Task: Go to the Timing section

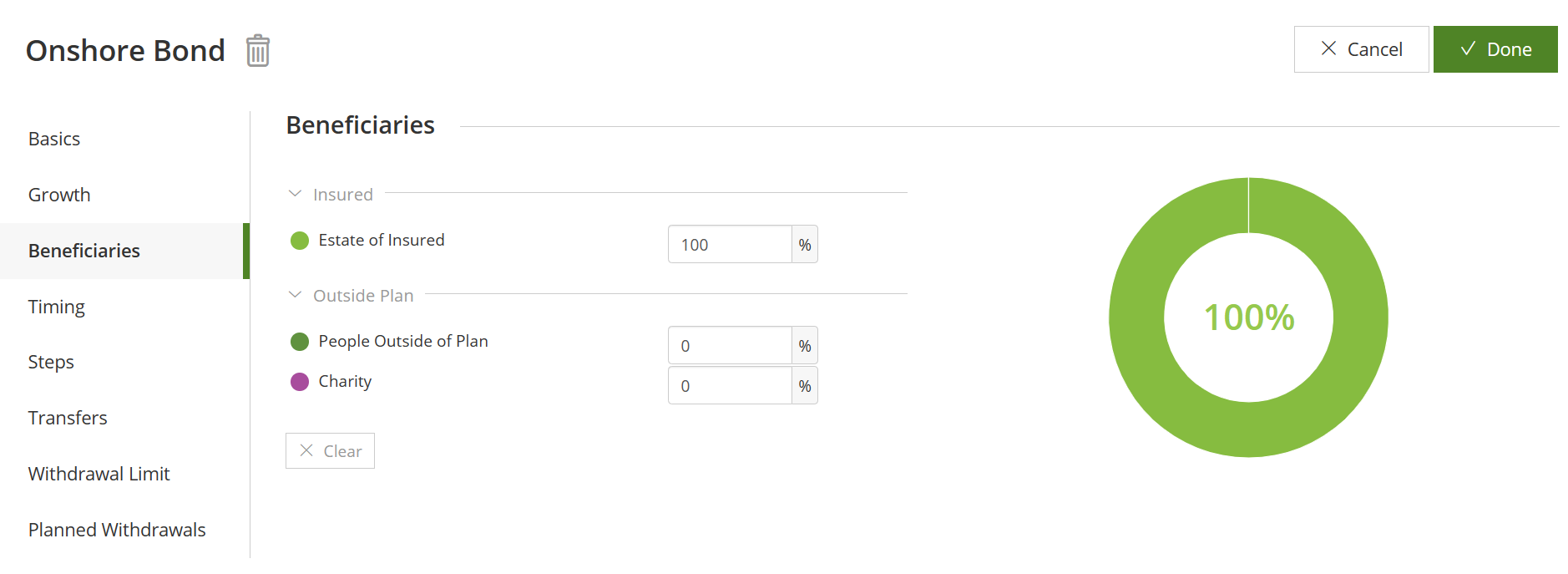Action: pyautogui.click(x=57, y=307)
